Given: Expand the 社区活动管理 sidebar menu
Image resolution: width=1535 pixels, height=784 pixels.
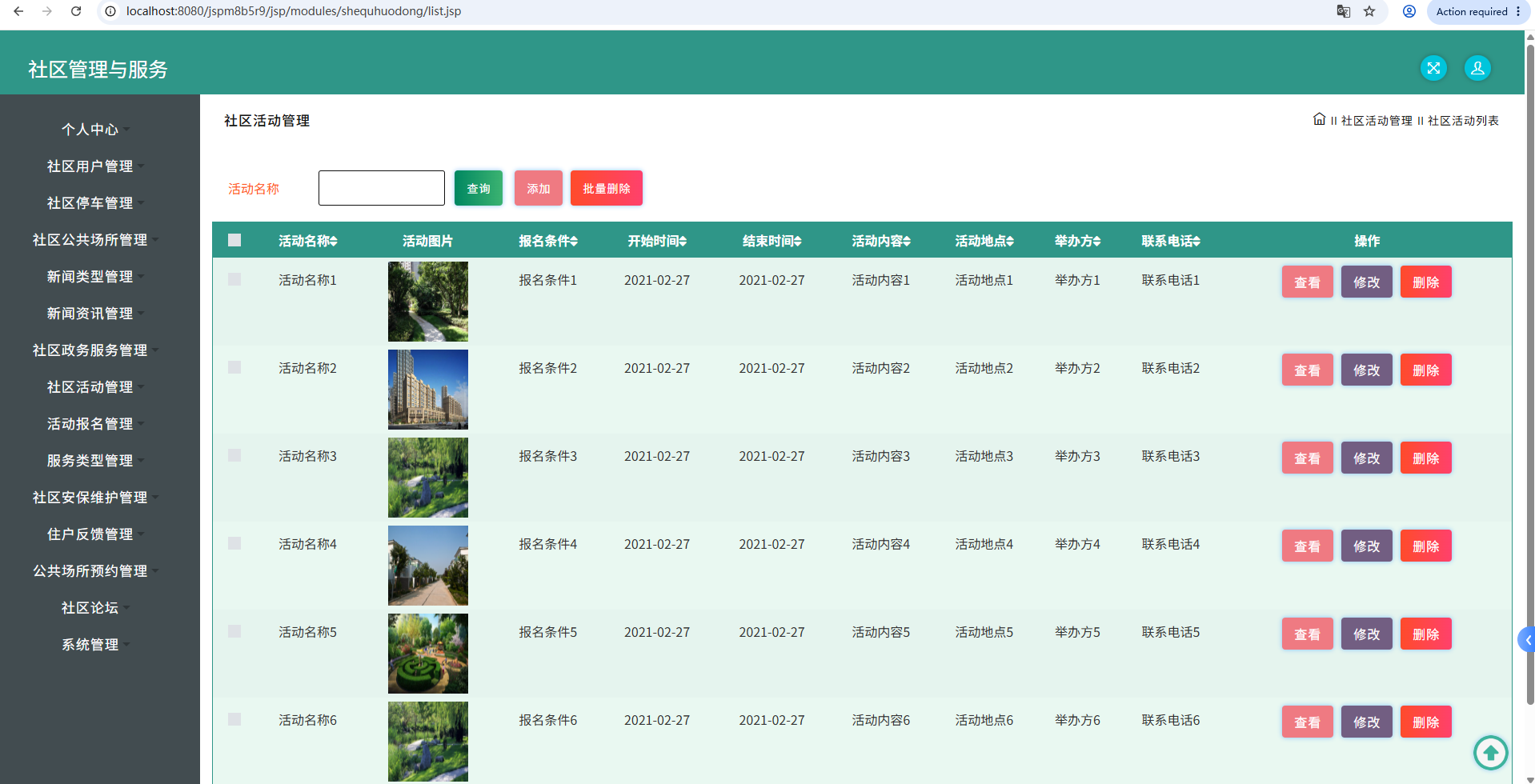Looking at the screenshot, I should tap(95, 387).
